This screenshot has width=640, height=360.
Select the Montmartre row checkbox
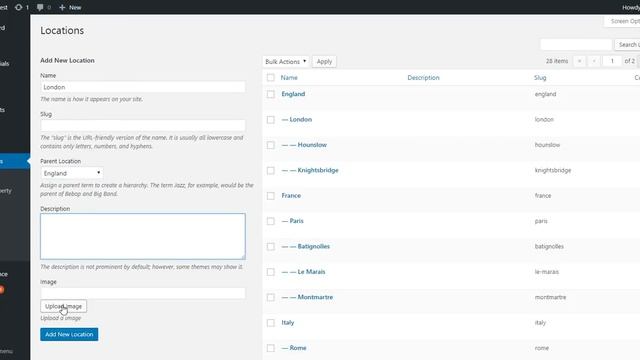pos(271,297)
